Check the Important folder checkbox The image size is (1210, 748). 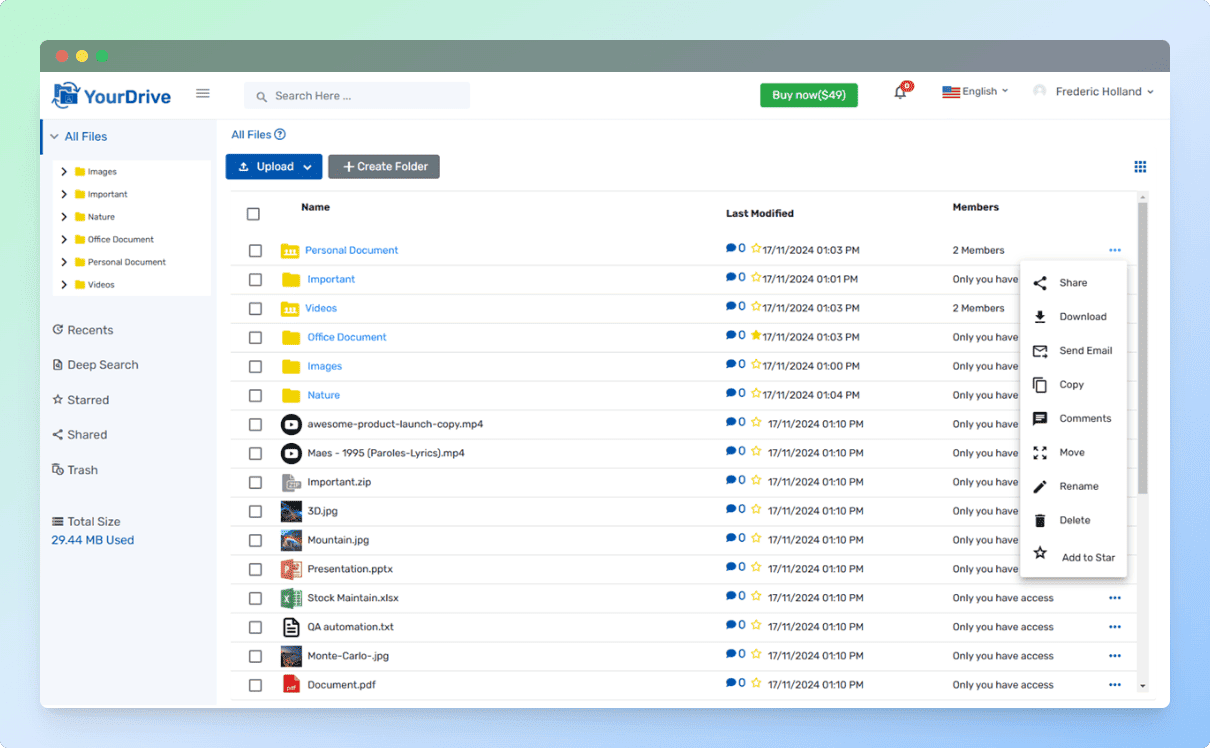255,280
